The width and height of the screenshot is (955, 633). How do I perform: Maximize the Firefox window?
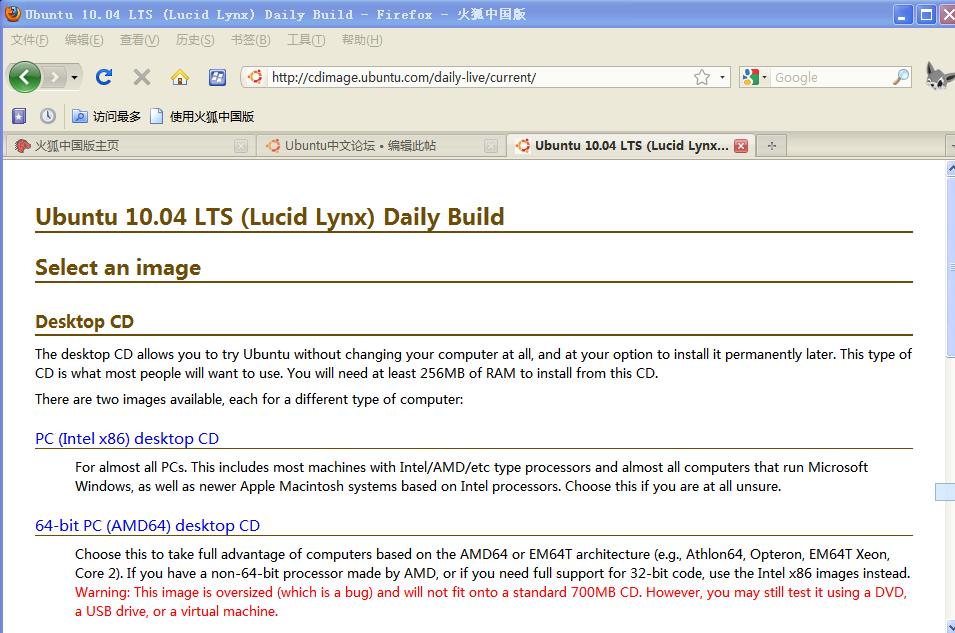tap(926, 14)
